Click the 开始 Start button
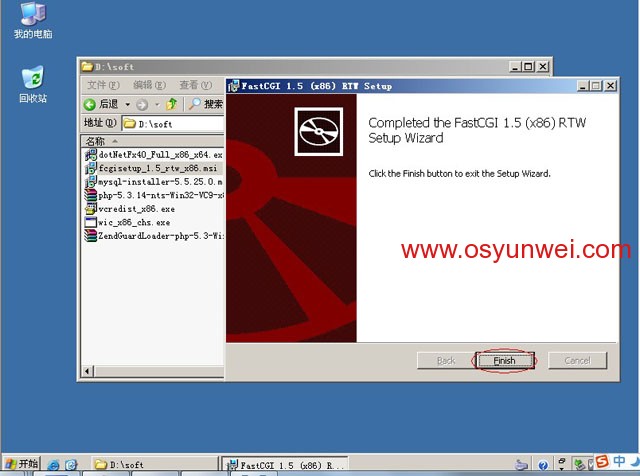Screen dimensions: 640x476 21,464
